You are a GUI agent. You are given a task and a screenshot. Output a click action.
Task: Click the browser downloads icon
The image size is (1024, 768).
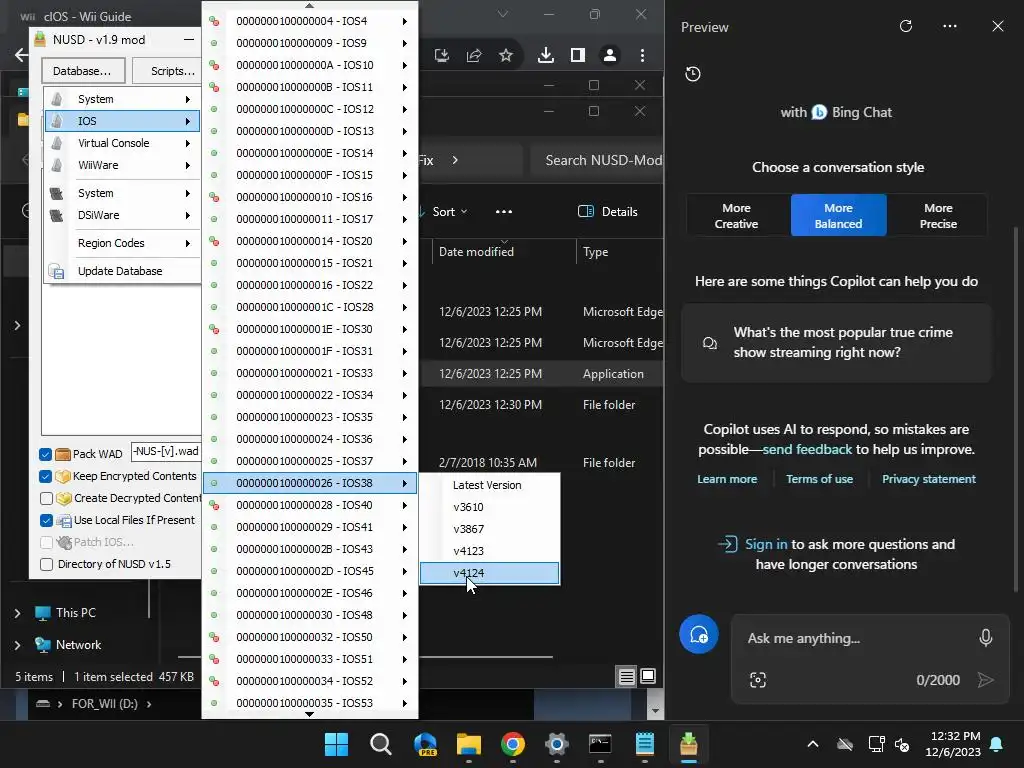545,56
